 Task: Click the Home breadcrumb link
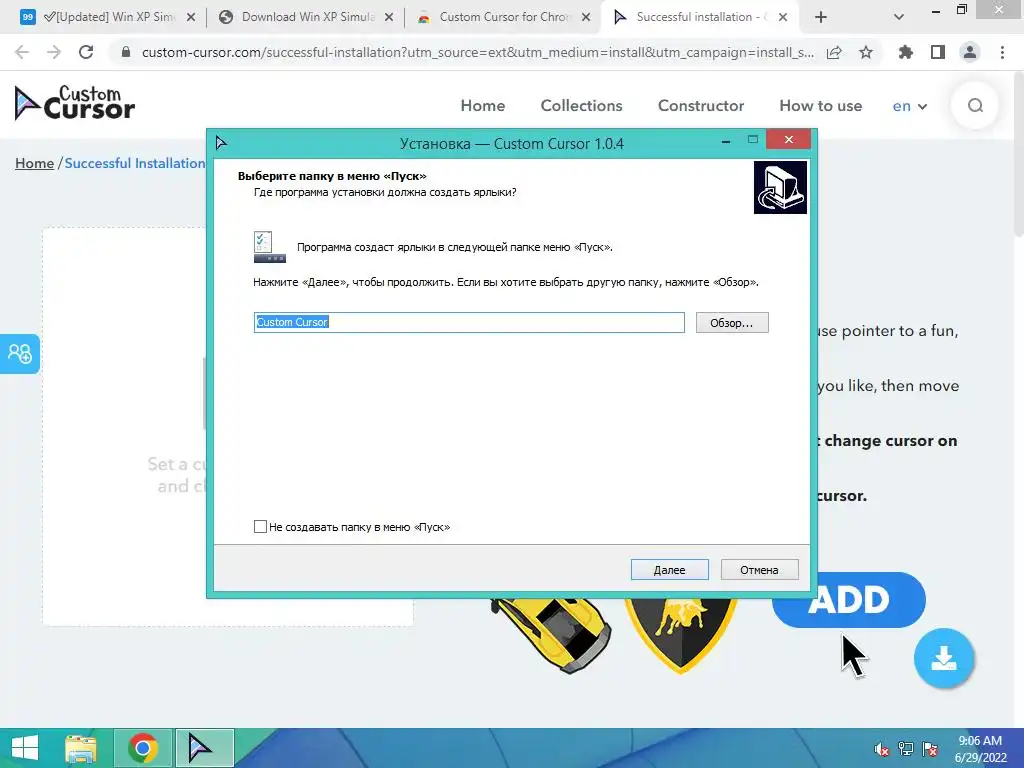coord(35,163)
